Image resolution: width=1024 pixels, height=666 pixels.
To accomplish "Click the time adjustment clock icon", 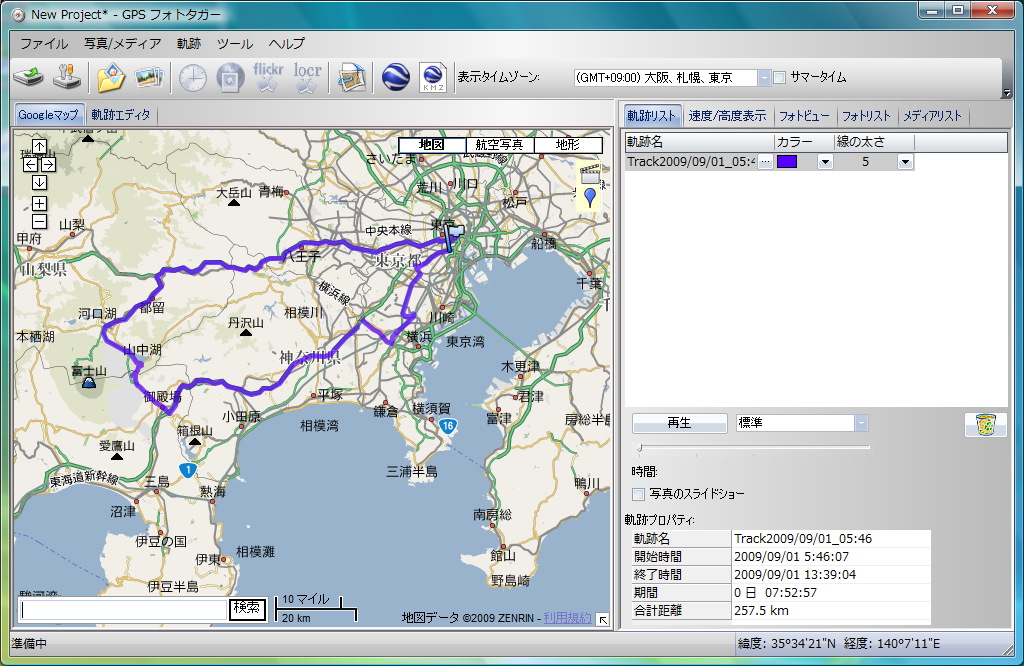I will coord(192,77).
